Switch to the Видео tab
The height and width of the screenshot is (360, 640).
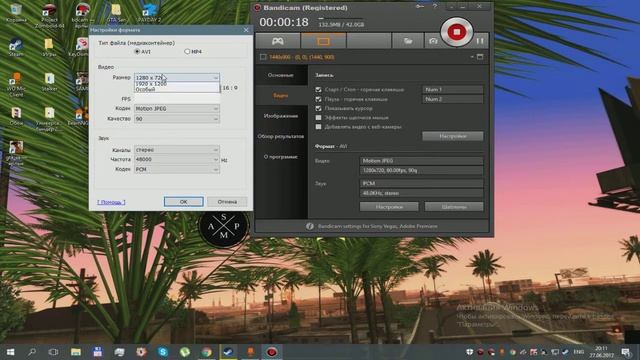281,96
